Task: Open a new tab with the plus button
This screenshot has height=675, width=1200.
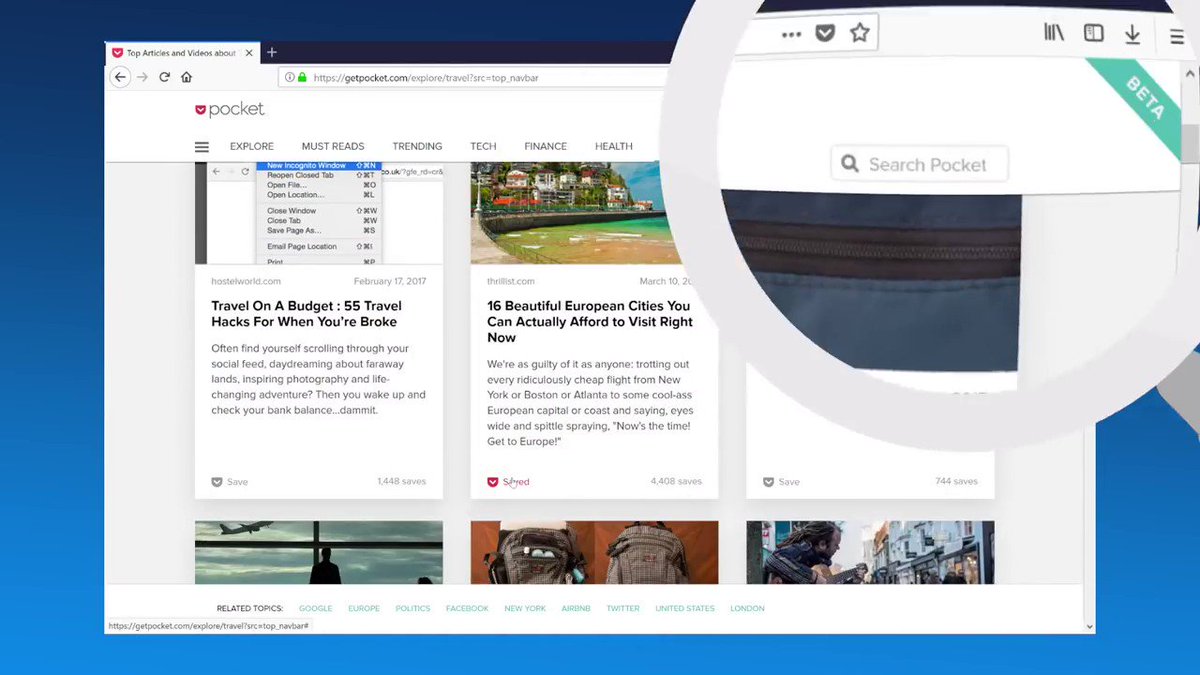Action: pyautogui.click(x=271, y=52)
